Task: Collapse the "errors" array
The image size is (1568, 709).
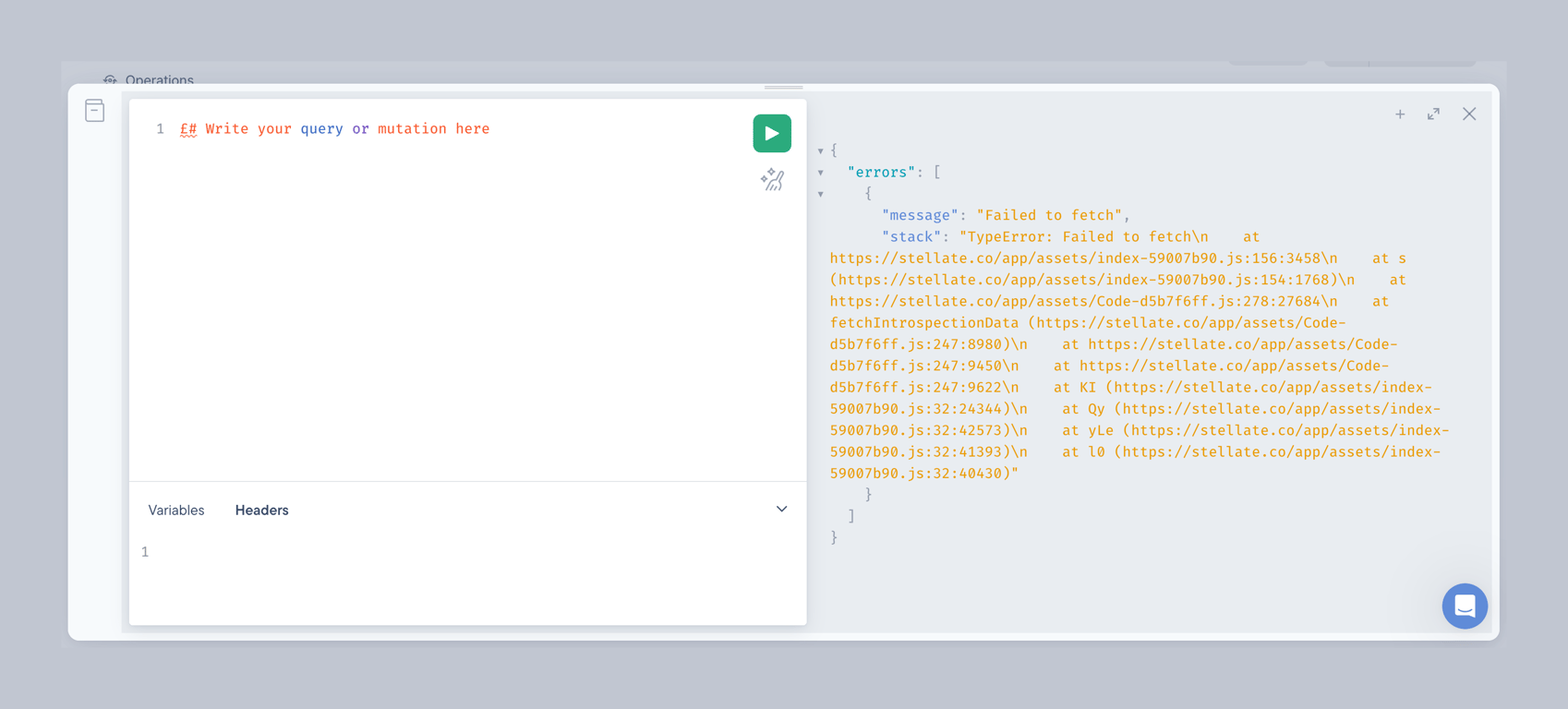Action: (x=820, y=173)
